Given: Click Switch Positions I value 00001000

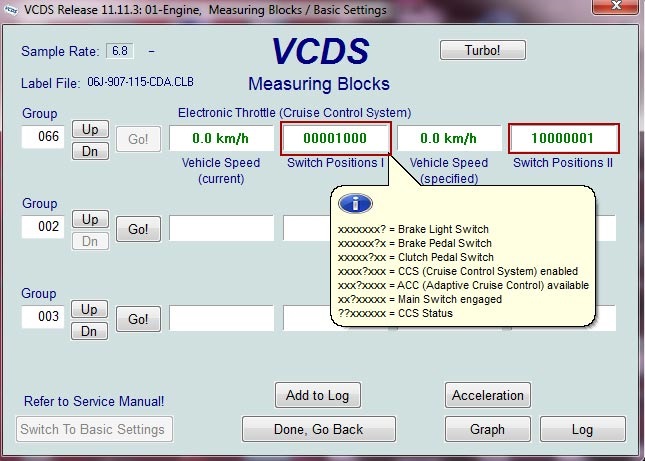Looking at the screenshot, I should click(335, 138).
